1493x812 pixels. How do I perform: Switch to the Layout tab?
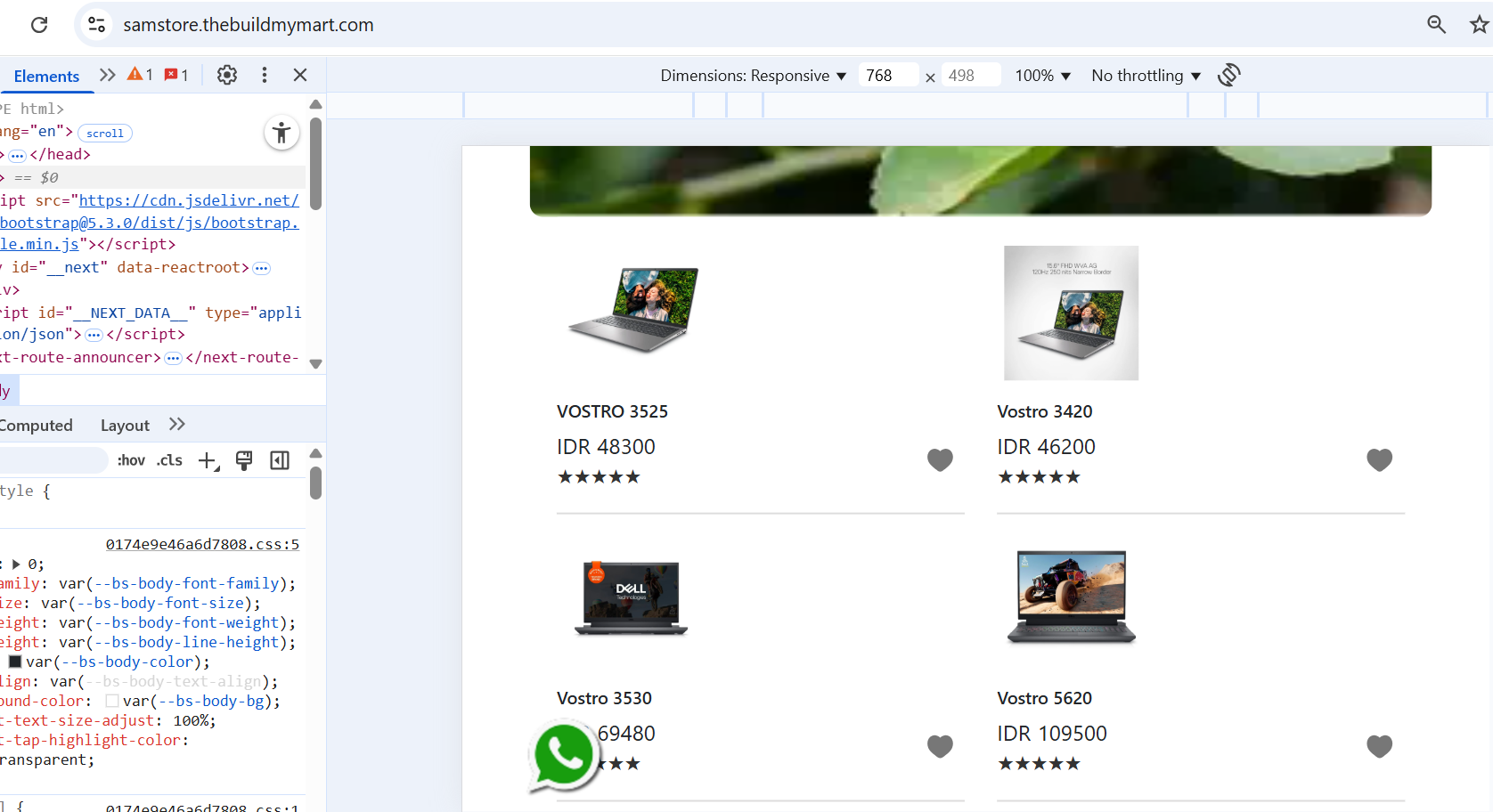(x=125, y=426)
